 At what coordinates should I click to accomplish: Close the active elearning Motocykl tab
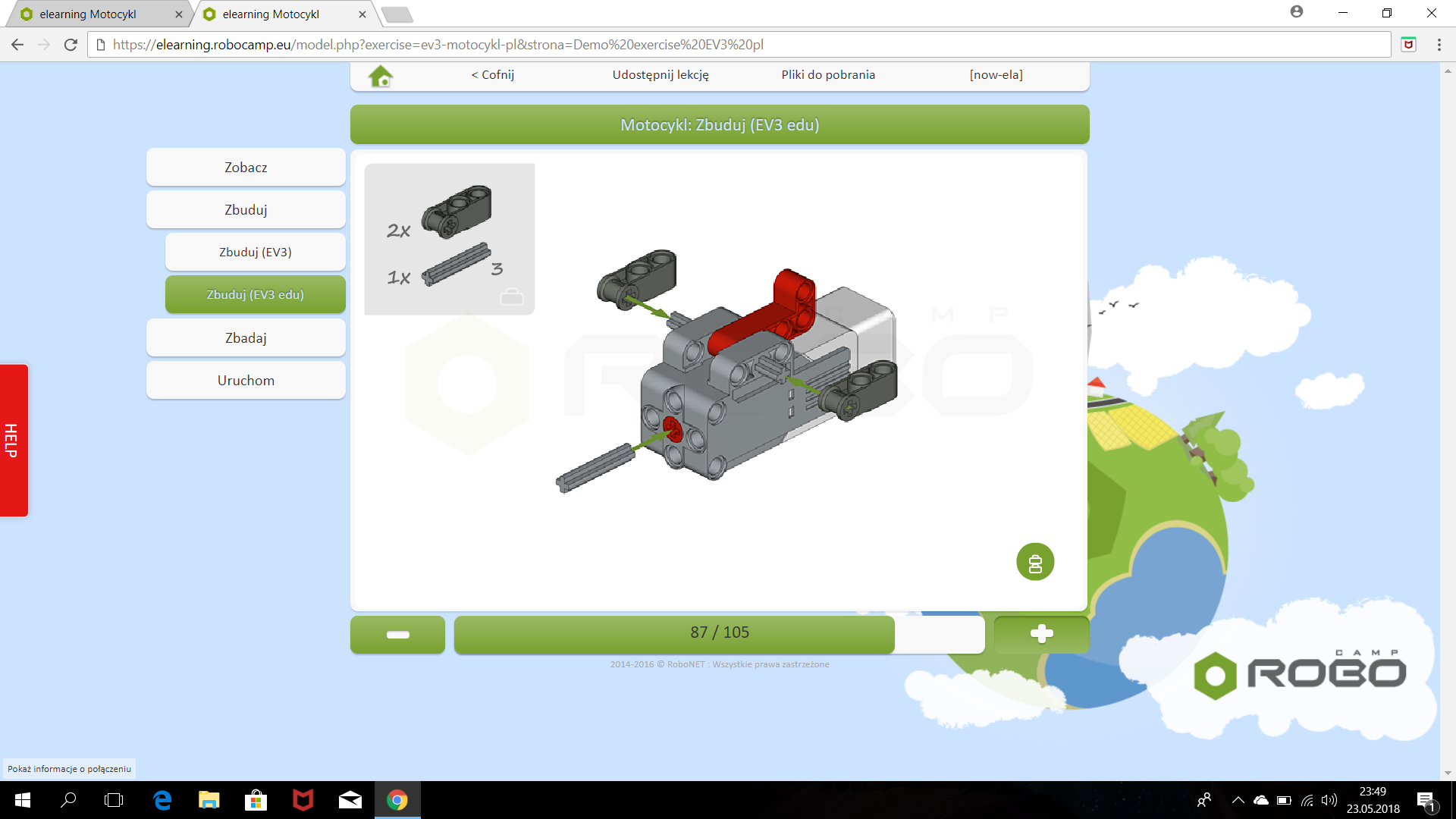[362, 14]
